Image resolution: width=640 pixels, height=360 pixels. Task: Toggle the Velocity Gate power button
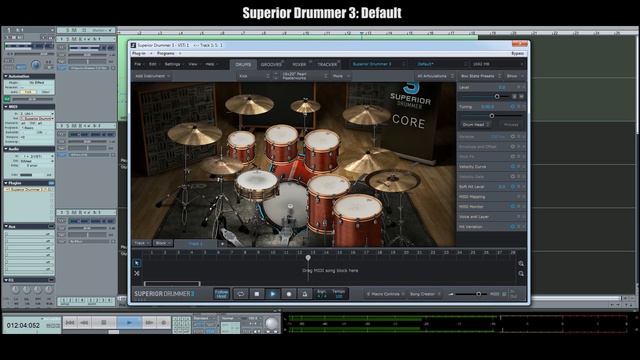tap(513, 176)
